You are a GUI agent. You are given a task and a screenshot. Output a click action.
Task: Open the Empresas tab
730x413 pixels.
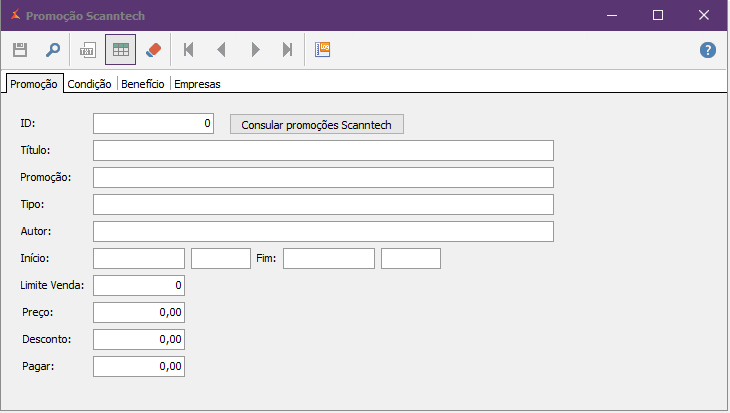[197, 84]
